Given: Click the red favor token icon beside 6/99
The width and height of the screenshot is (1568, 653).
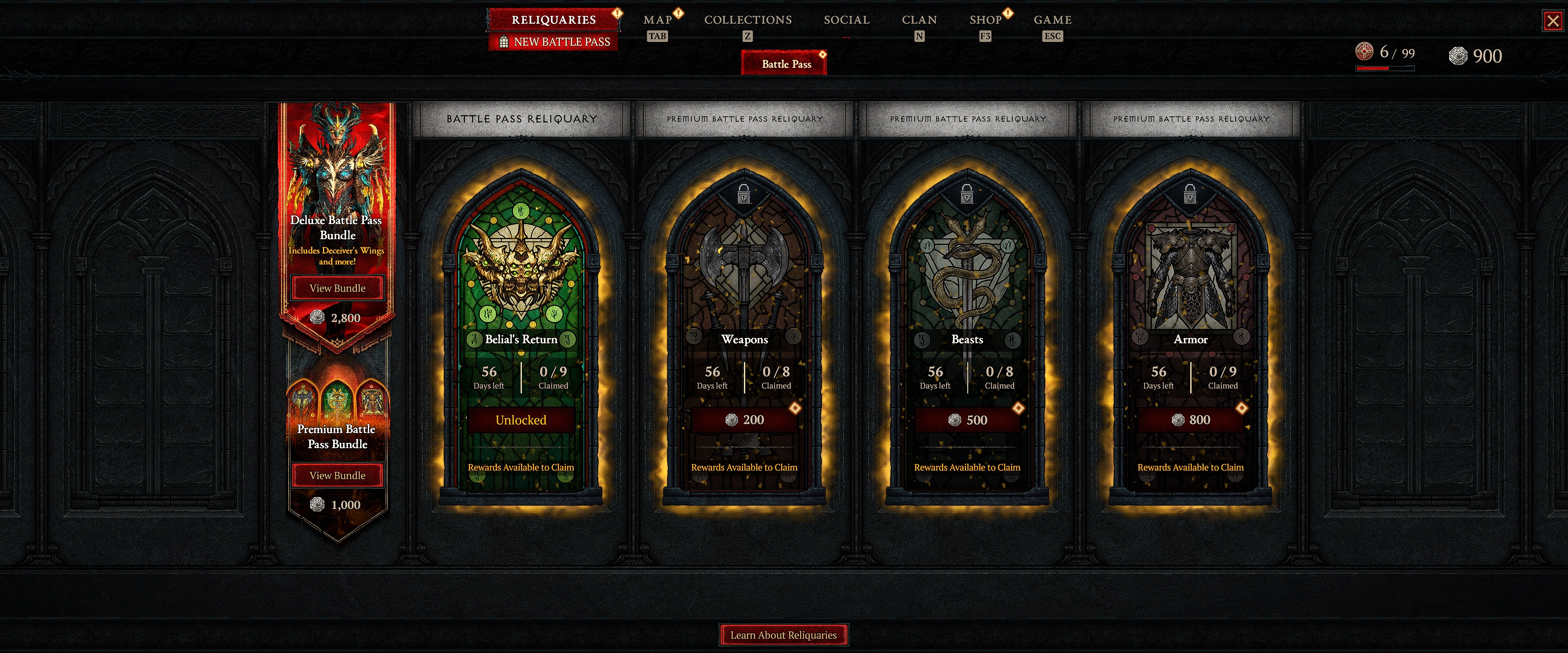Looking at the screenshot, I should [1364, 51].
